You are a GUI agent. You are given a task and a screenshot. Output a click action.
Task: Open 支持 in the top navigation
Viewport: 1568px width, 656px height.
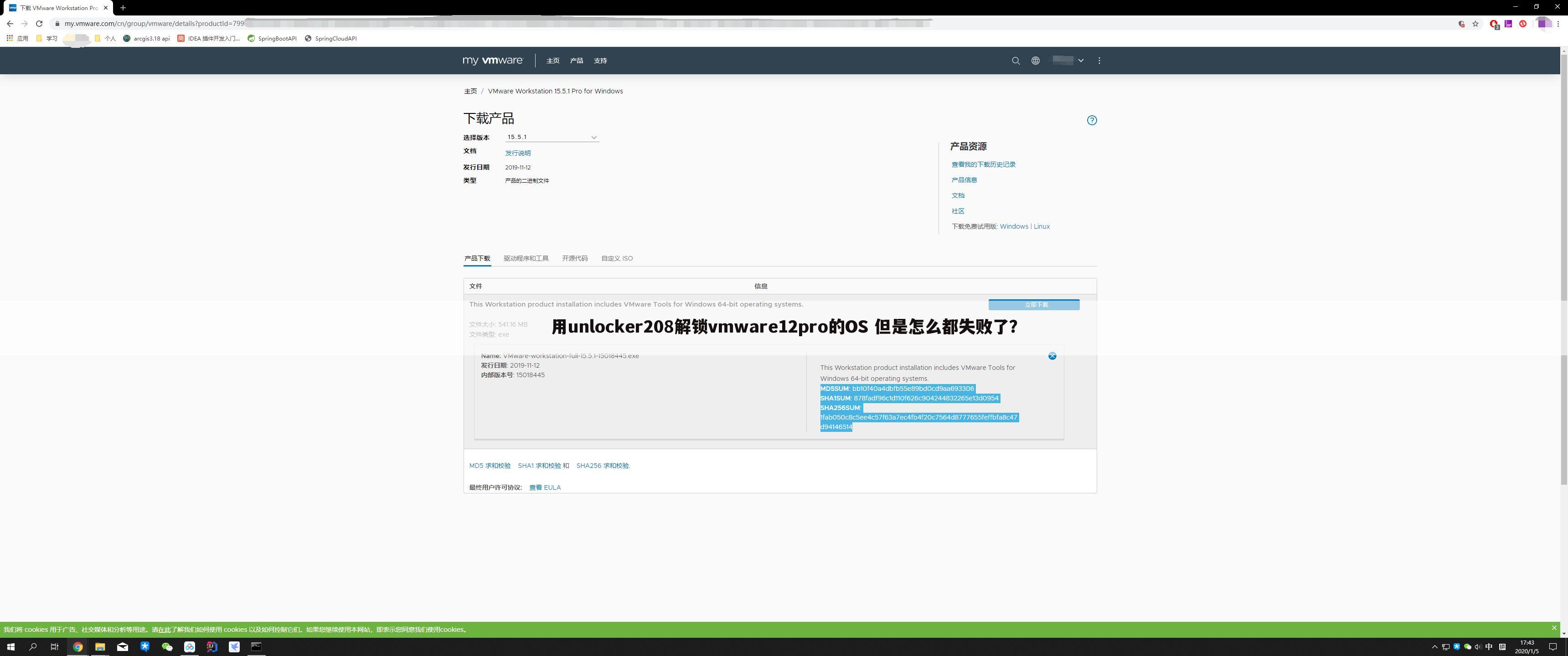coord(600,60)
